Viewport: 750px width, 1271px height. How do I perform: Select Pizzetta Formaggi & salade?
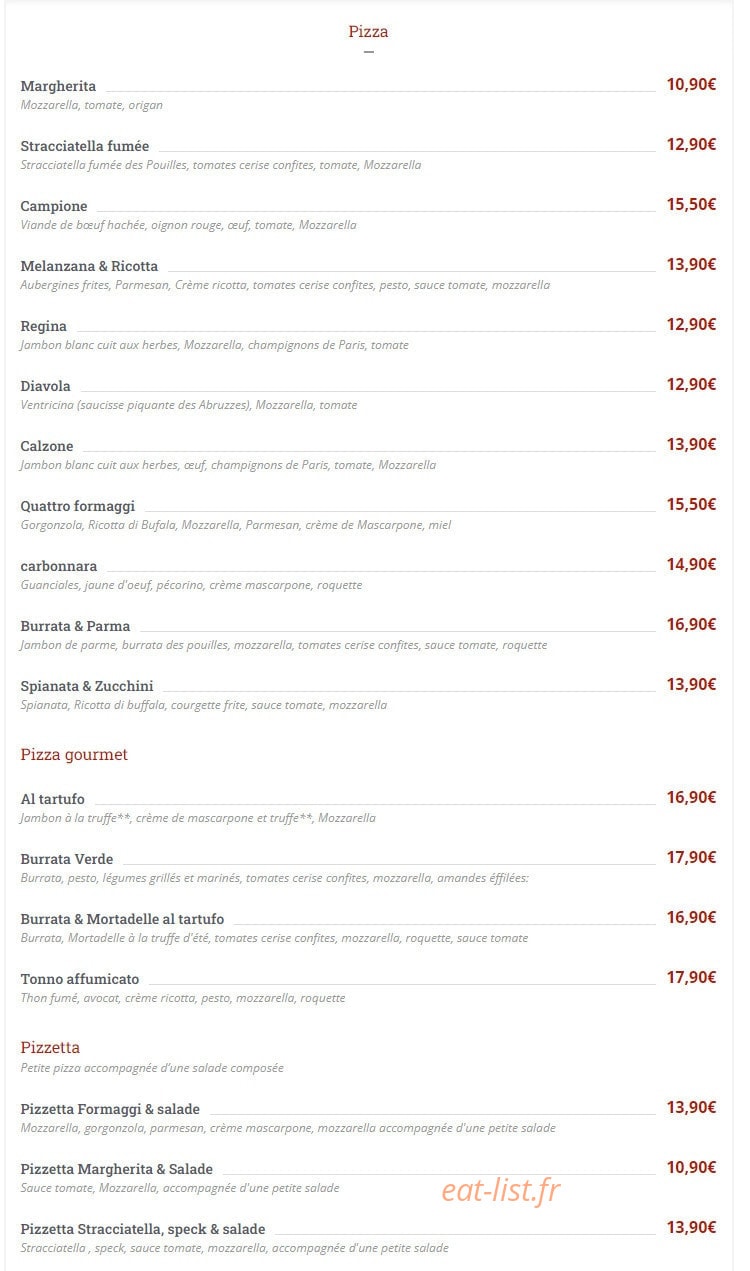(110, 1109)
